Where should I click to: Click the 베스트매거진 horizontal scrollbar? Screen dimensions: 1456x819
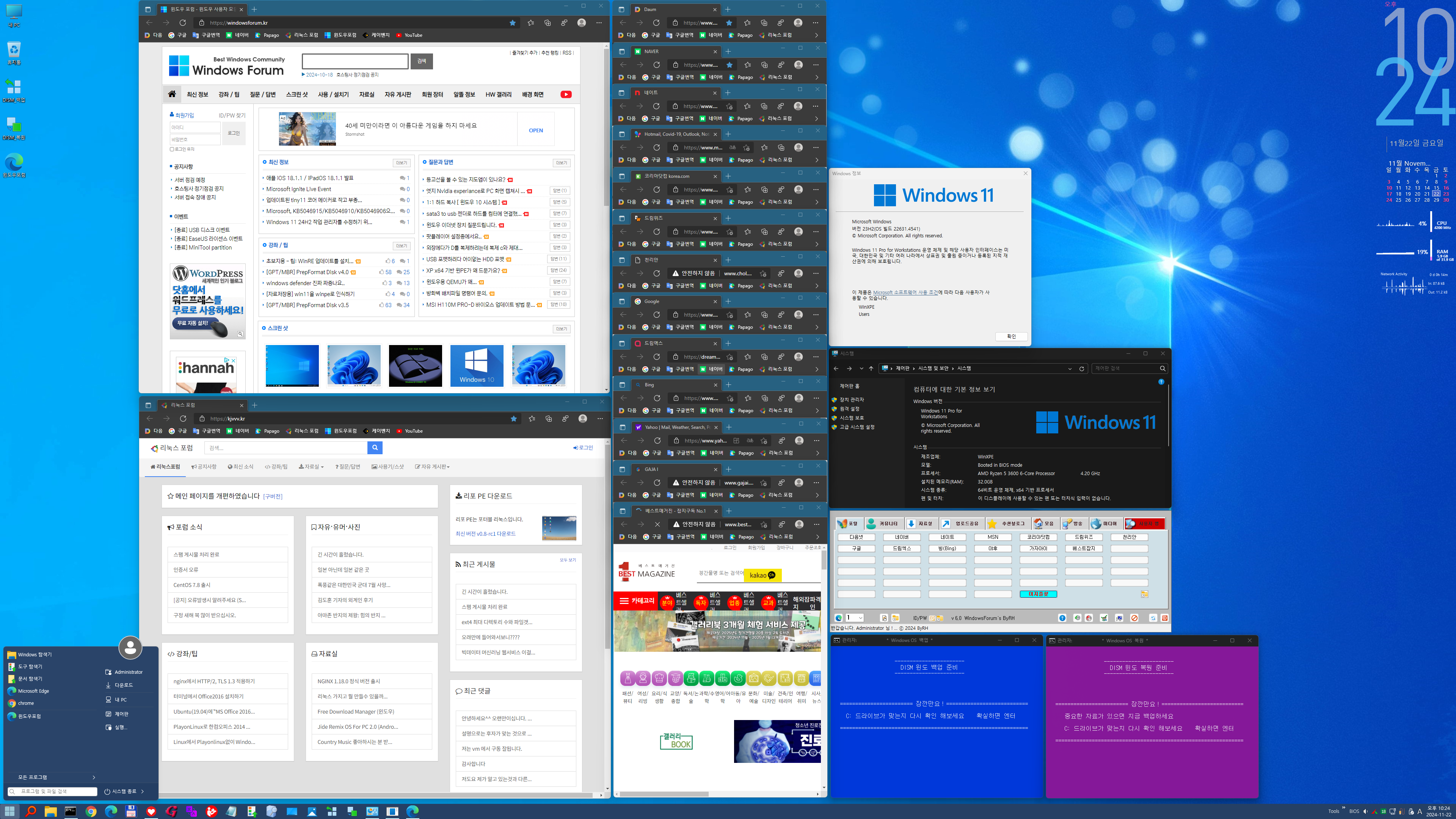tap(717, 794)
